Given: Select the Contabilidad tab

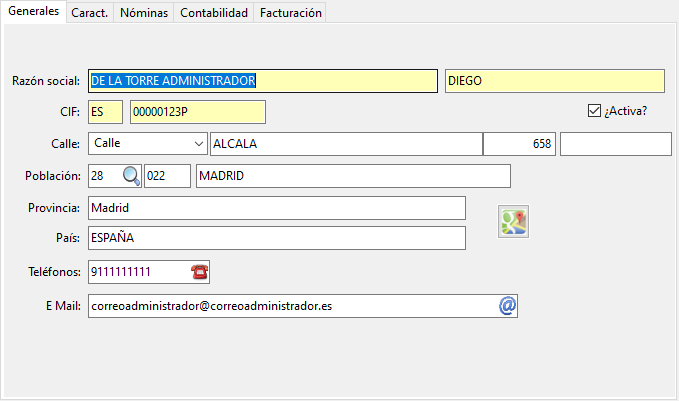Looking at the screenshot, I should [x=214, y=13].
